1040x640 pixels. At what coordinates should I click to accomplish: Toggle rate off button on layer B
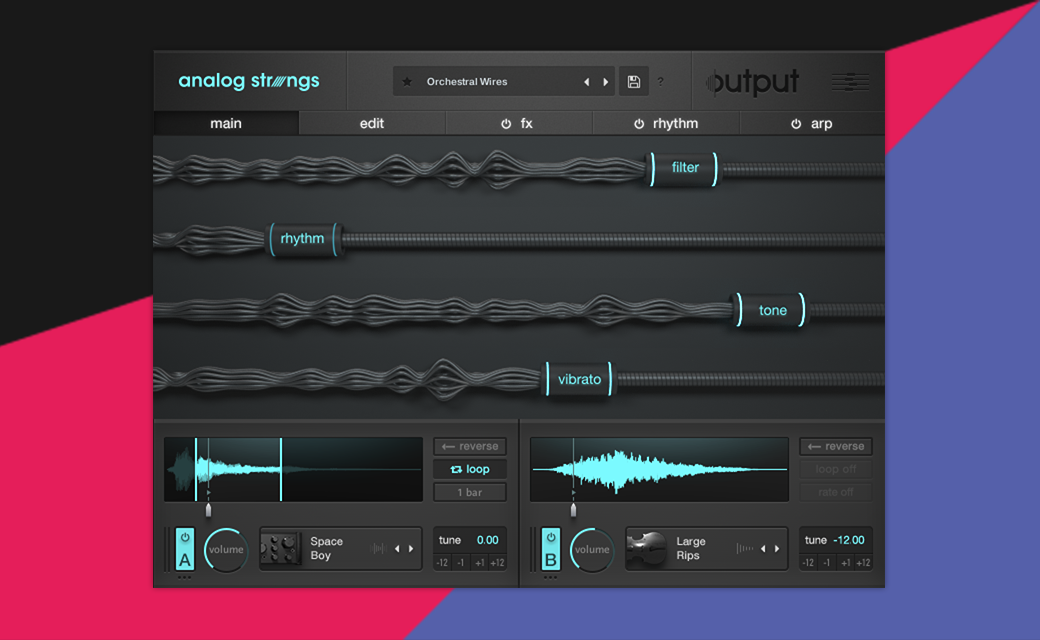pos(836,492)
